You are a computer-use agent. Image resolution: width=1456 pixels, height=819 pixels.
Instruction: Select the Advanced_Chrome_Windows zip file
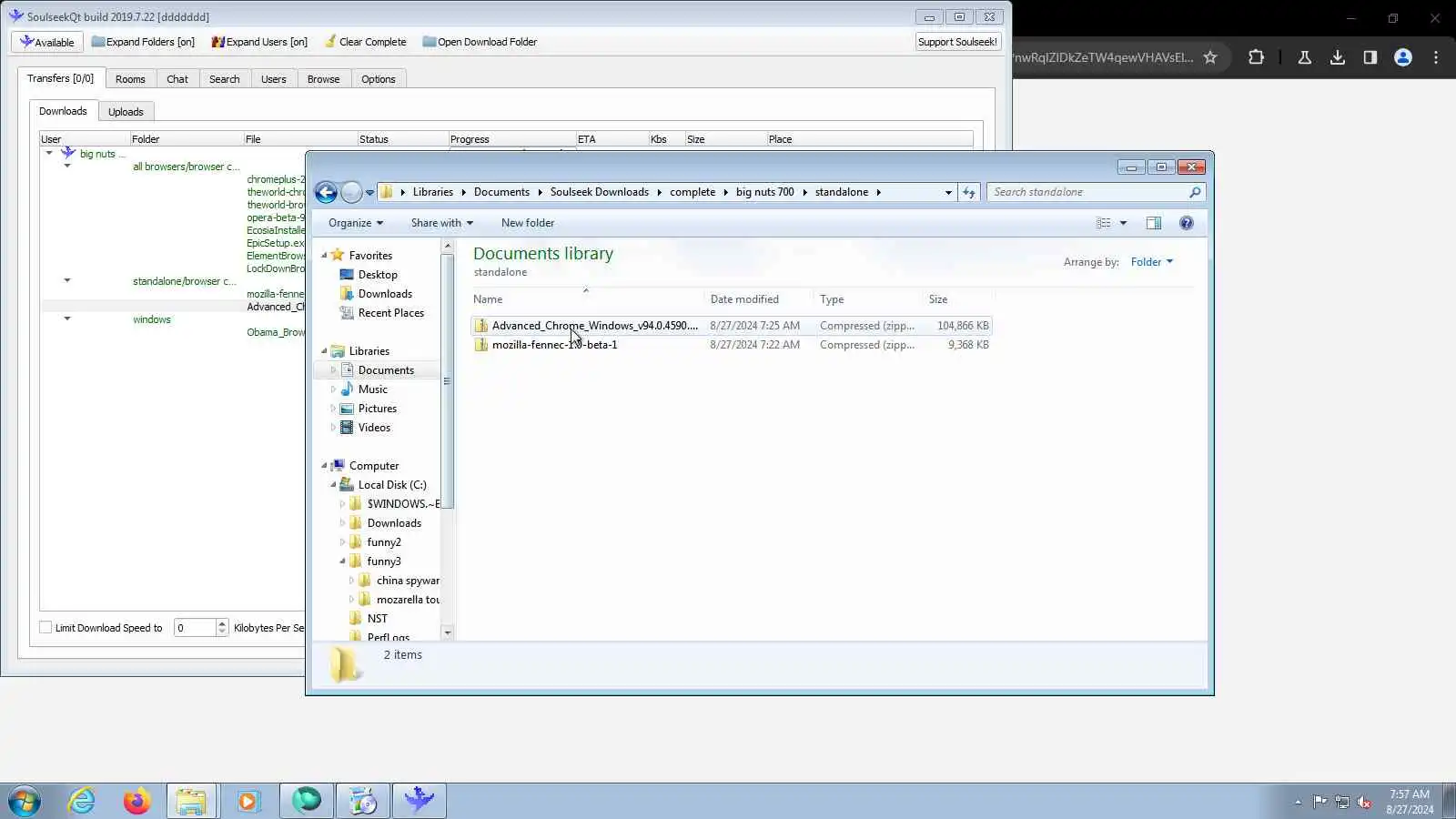pyautogui.click(x=732, y=326)
